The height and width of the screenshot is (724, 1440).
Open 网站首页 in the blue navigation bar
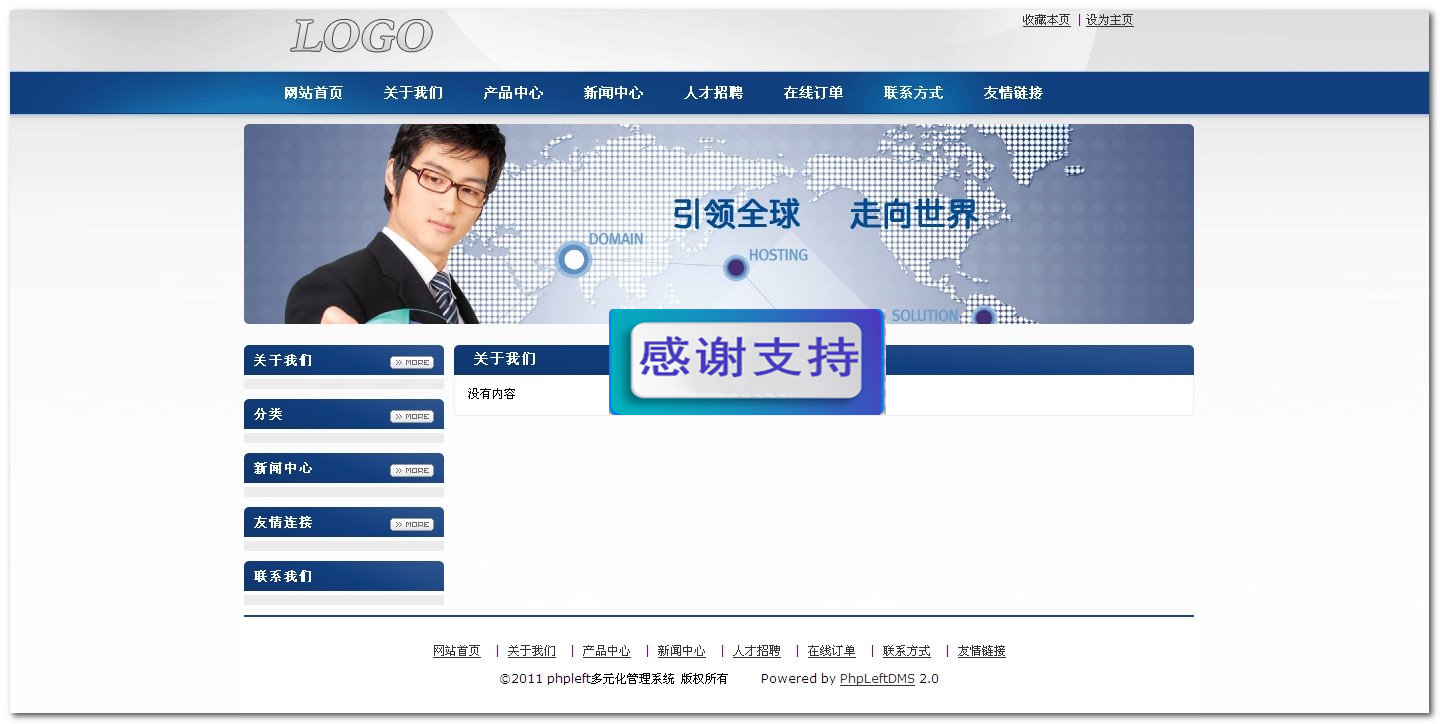pos(313,93)
